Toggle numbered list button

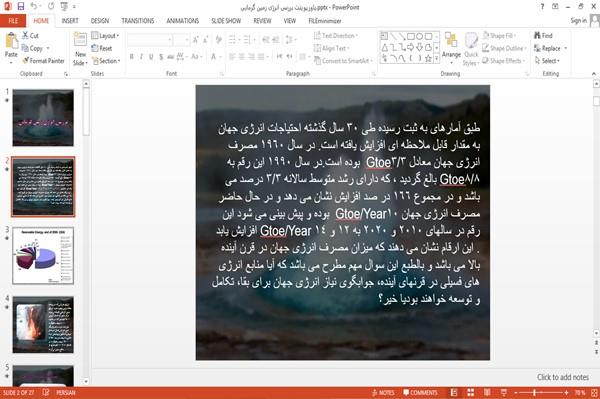(x=248, y=39)
